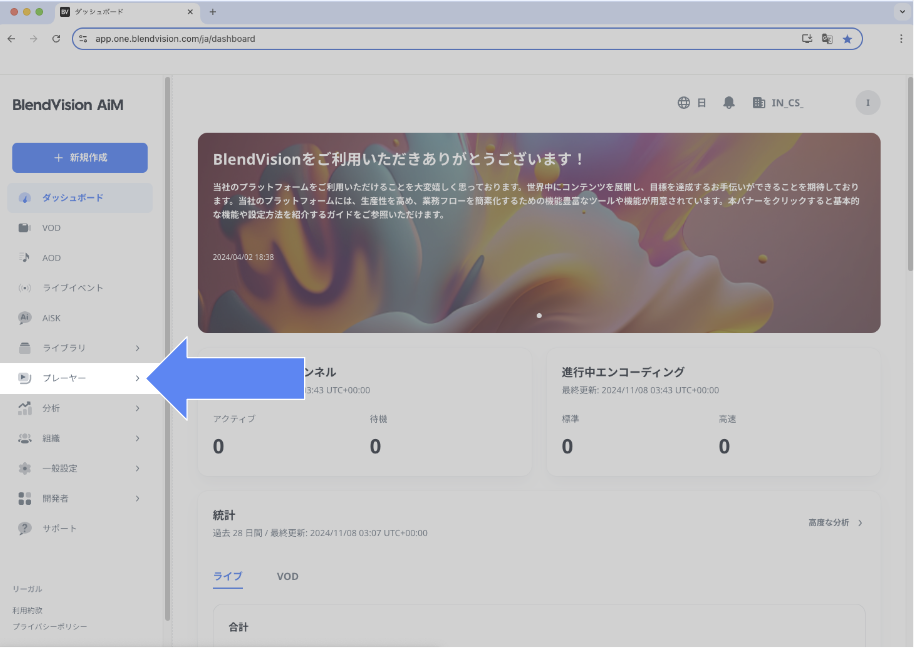
Task: Expand the ライブラリ chevron
Action: click(x=138, y=348)
